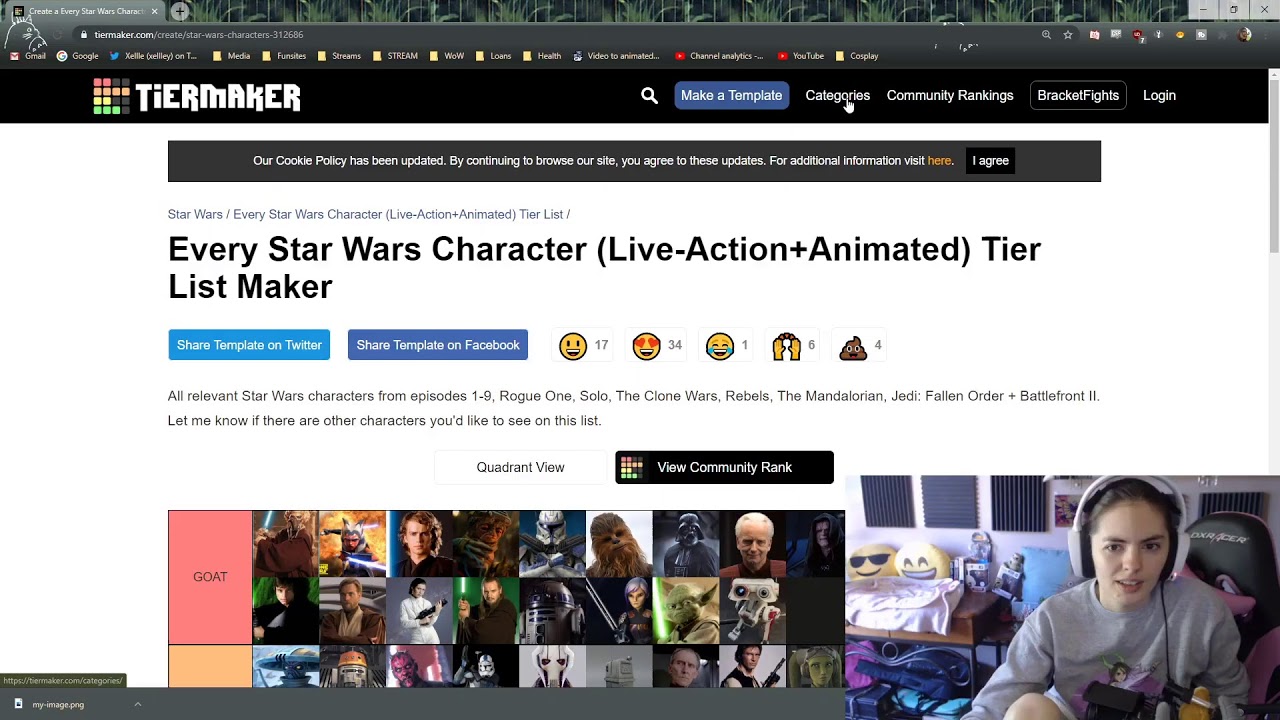The width and height of the screenshot is (1280, 720).
Task: React with the poop emoji
Action: pos(853,346)
